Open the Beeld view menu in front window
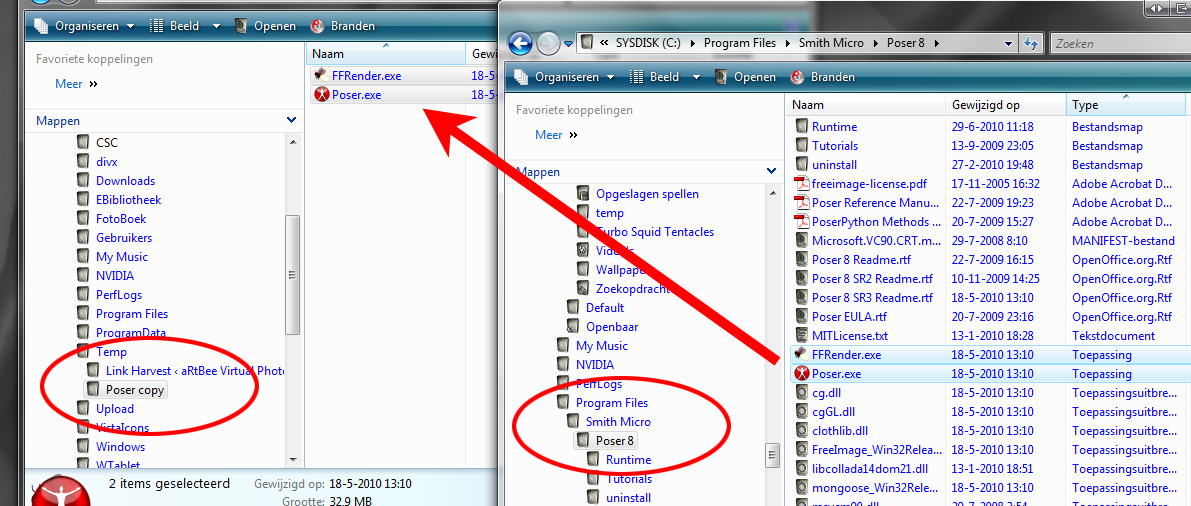 click(664, 77)
